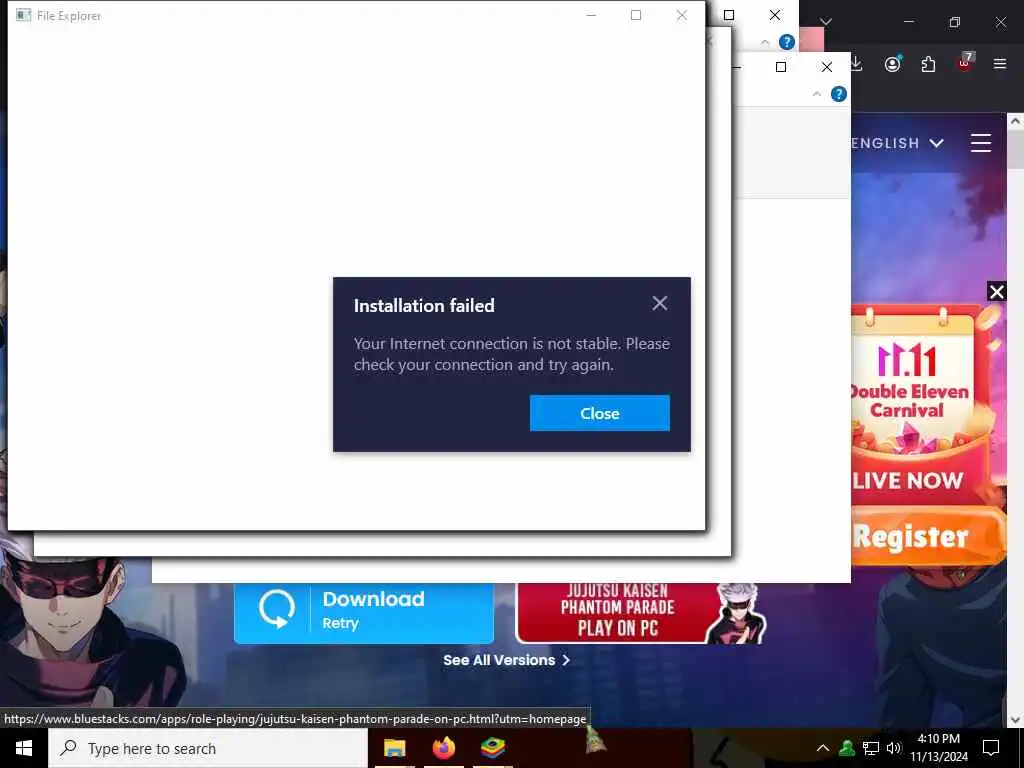Viewport: 1024px width, 768px height.
Task: Maximize the middle Explorer window
Action: (780, 67)
